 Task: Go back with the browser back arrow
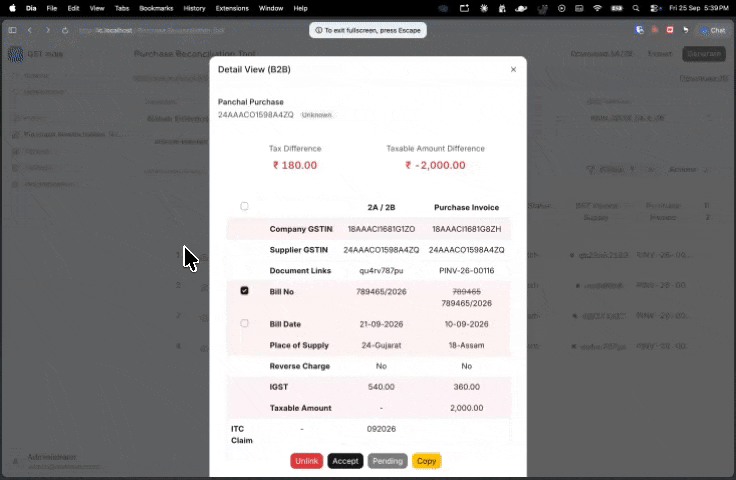pyautogui.click(x=30, y=30)
